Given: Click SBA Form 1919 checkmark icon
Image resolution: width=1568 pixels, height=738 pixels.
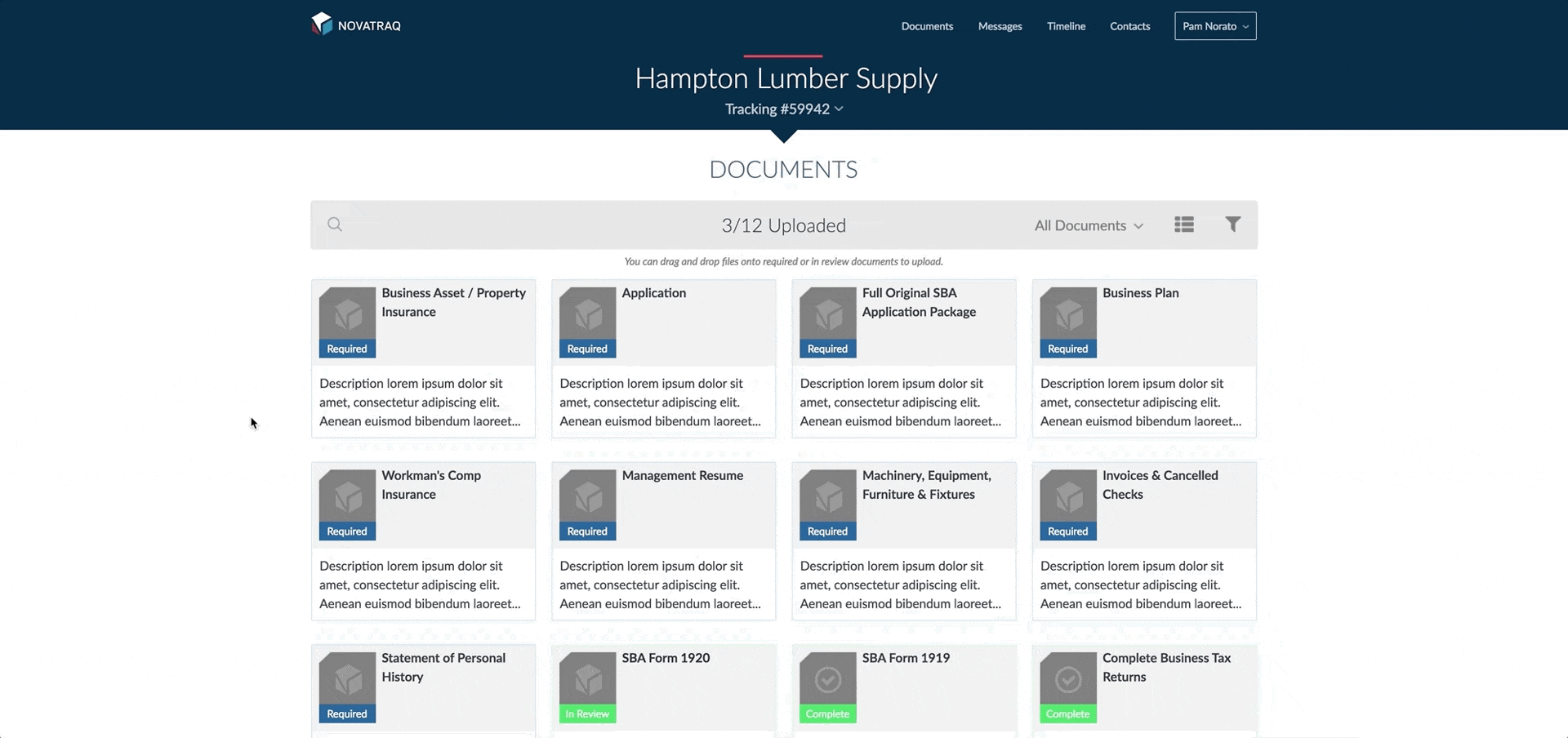Looking at the screenshot, I should click(x=828, y=678).
